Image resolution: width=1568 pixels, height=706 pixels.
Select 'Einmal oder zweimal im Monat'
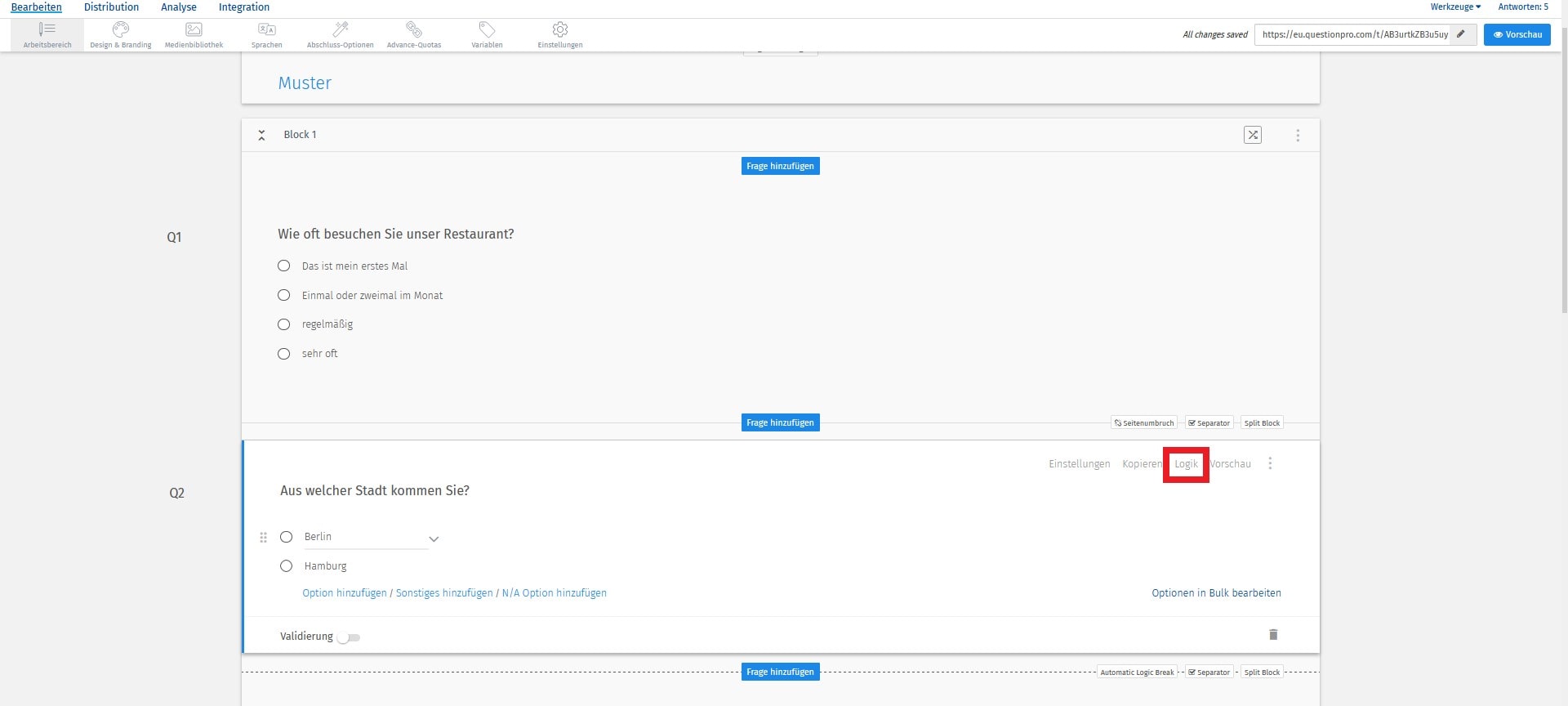[x=284, y=295]
